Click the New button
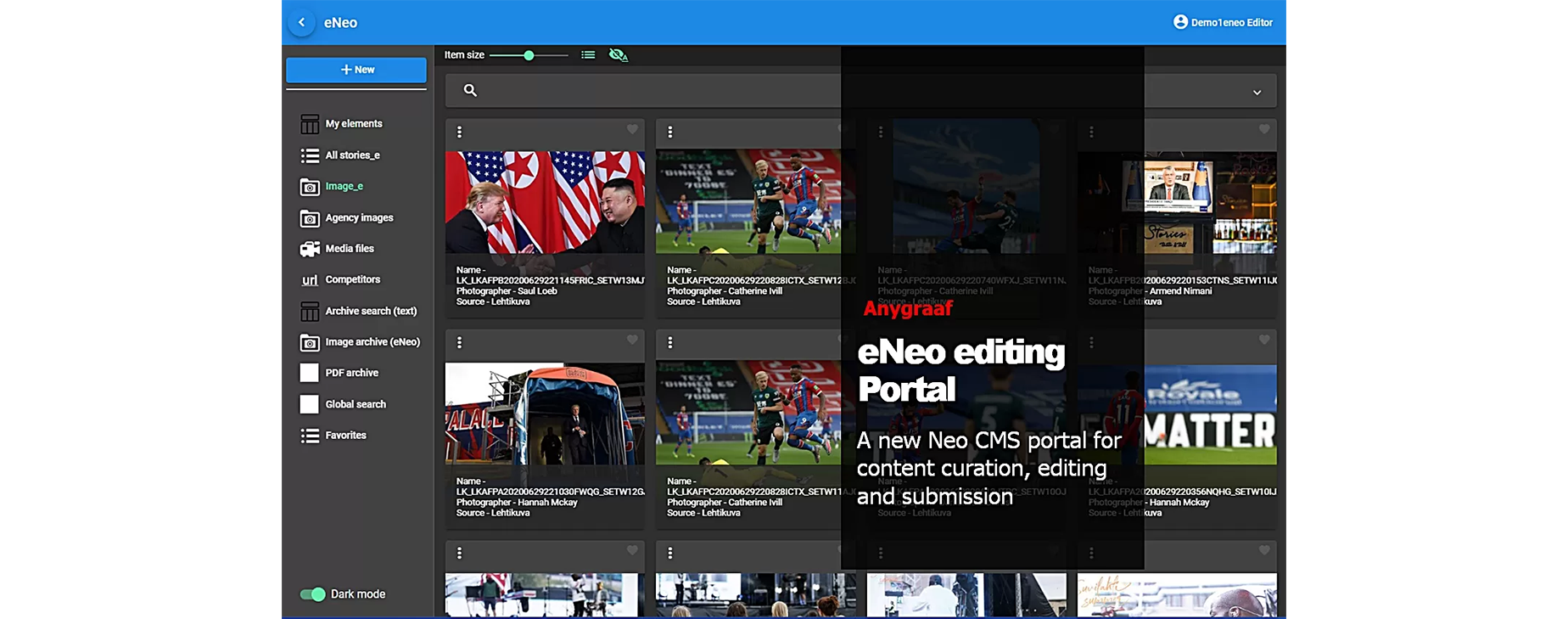Image resolution: width=1568 pixels, height=619 pixels. pyautogui.click(x=356, y=70)
